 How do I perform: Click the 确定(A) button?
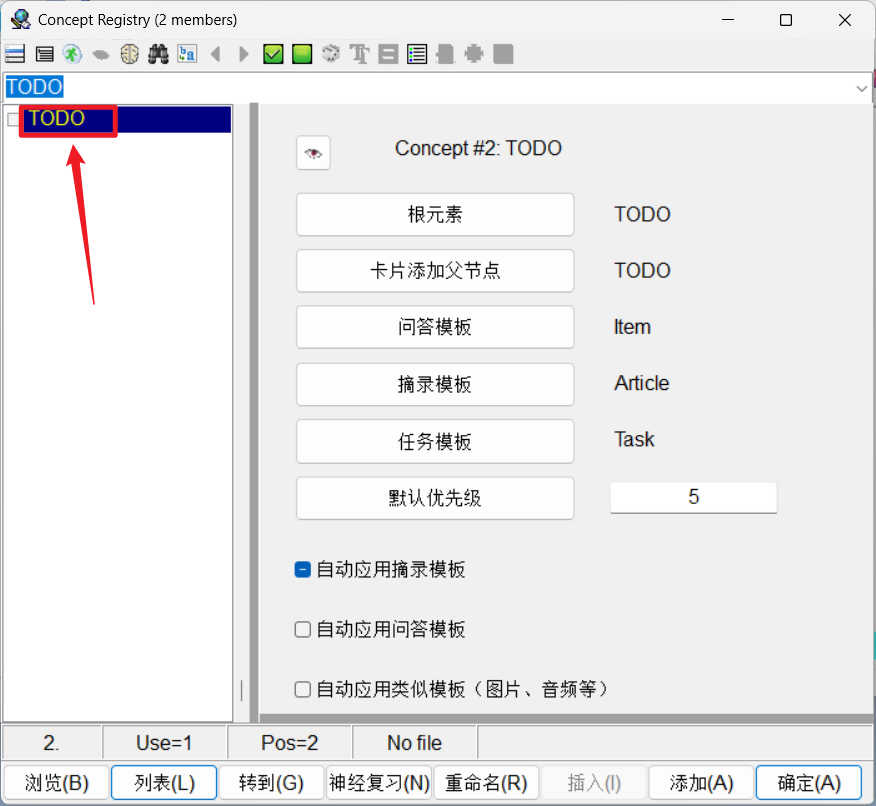click(809, 783)
